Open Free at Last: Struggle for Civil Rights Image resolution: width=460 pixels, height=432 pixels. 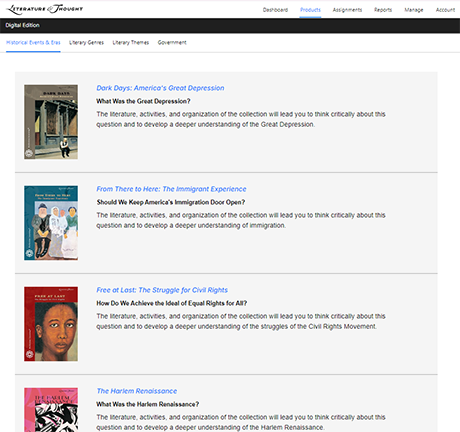pos(162,290)
